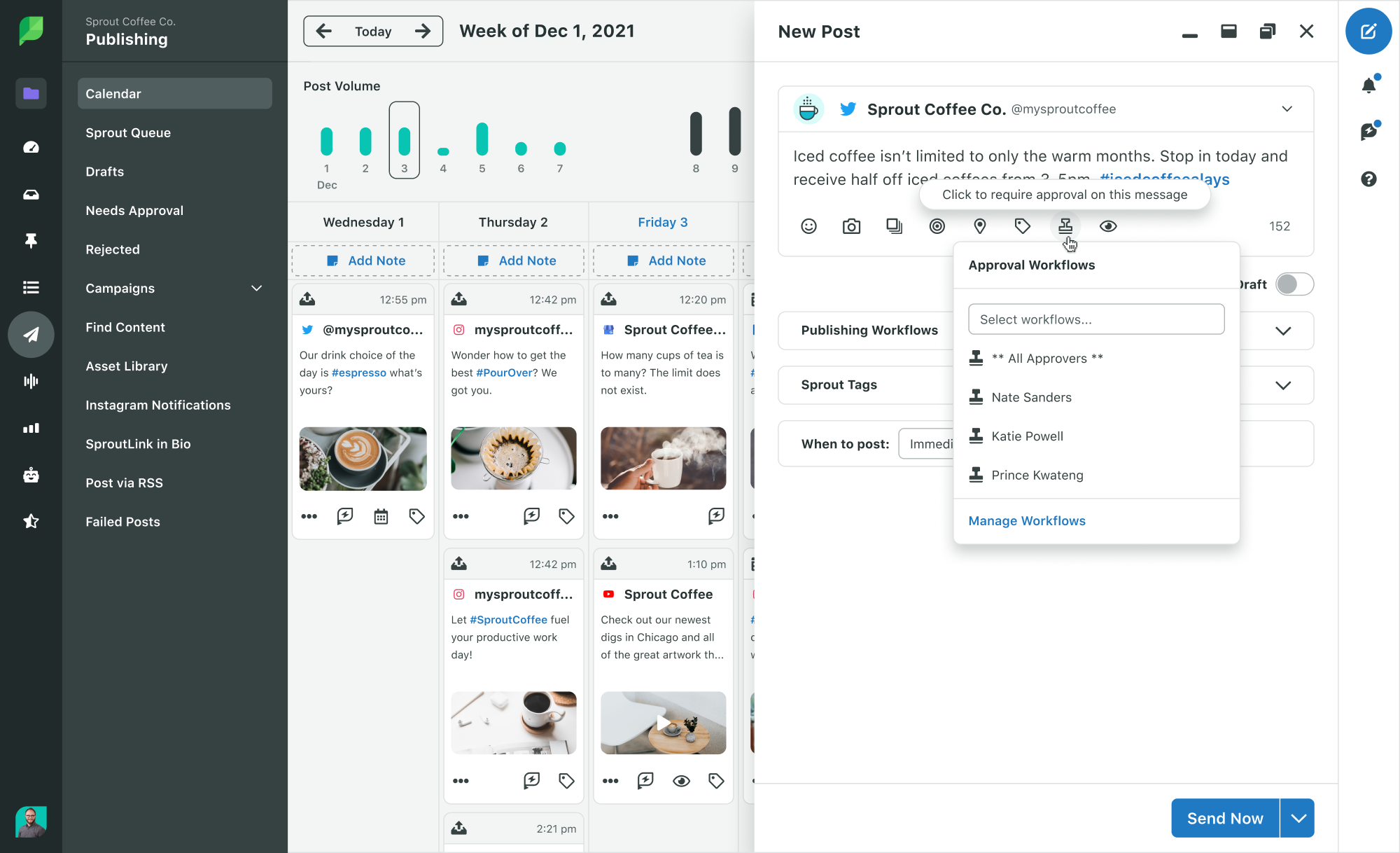1400x853 pixels.
Task: Click Send Now button
Action: point(1224,818)
